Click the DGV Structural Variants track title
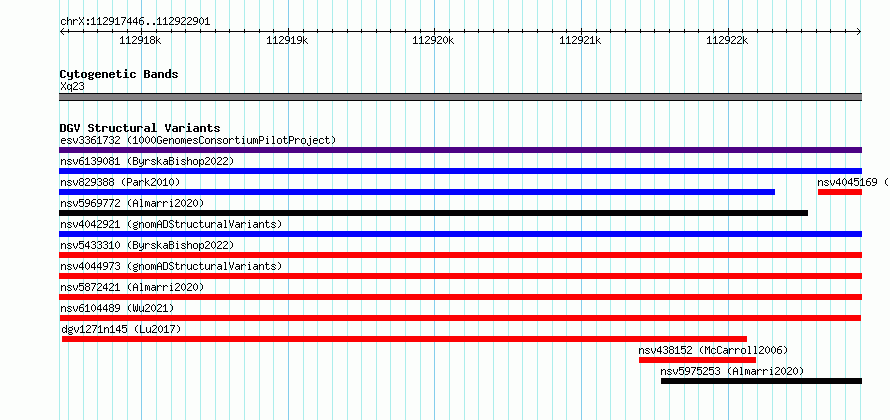This screenshot has width=890, height=420. point(140,128)
